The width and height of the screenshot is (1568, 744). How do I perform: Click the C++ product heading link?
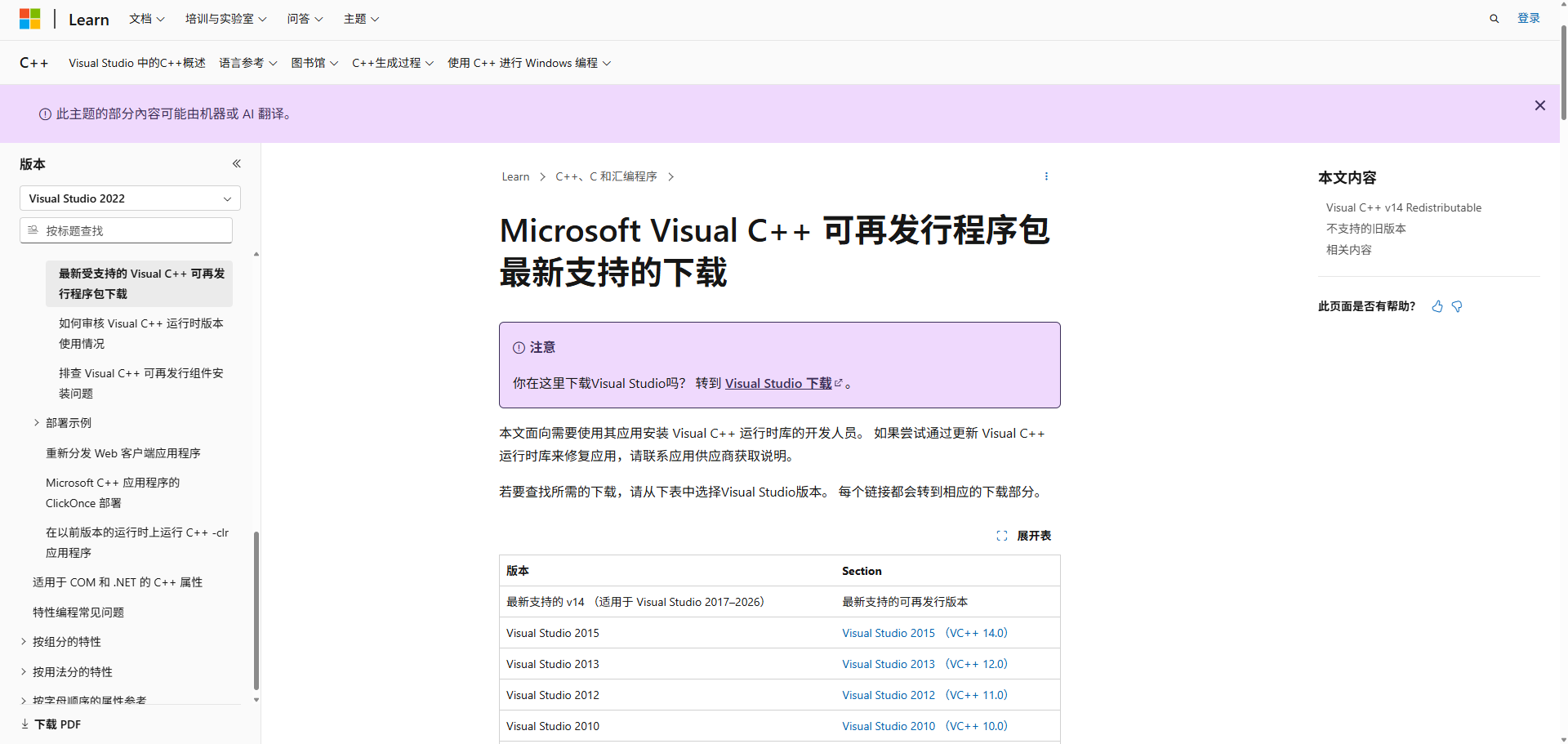coord(34,63)
